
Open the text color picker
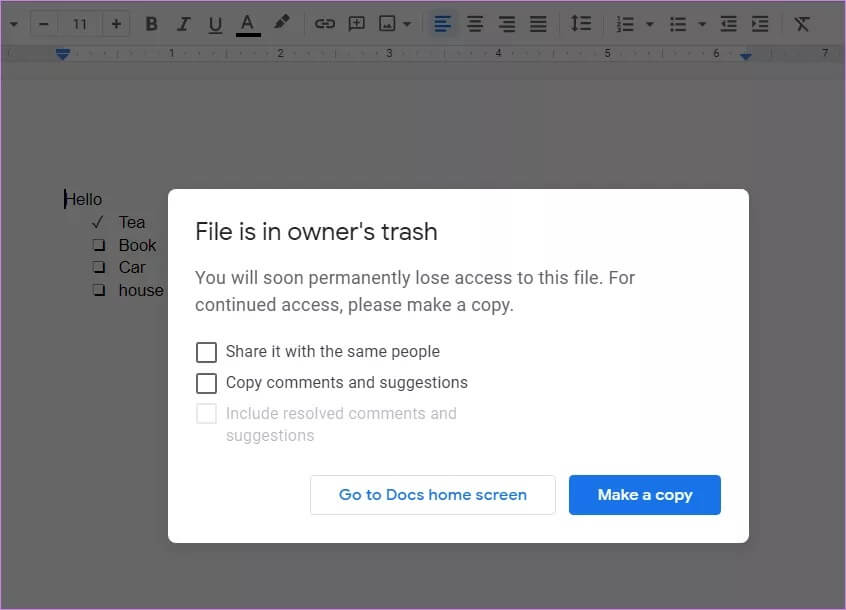pos(248,24)
